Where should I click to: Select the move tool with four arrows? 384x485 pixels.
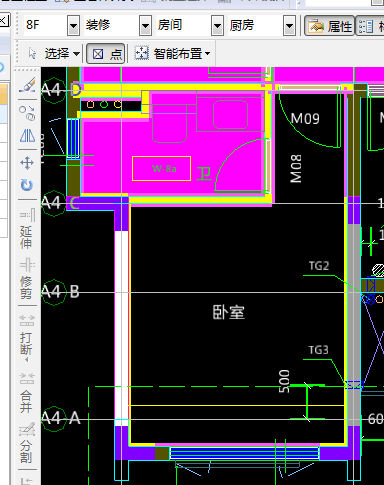(27, 163)
